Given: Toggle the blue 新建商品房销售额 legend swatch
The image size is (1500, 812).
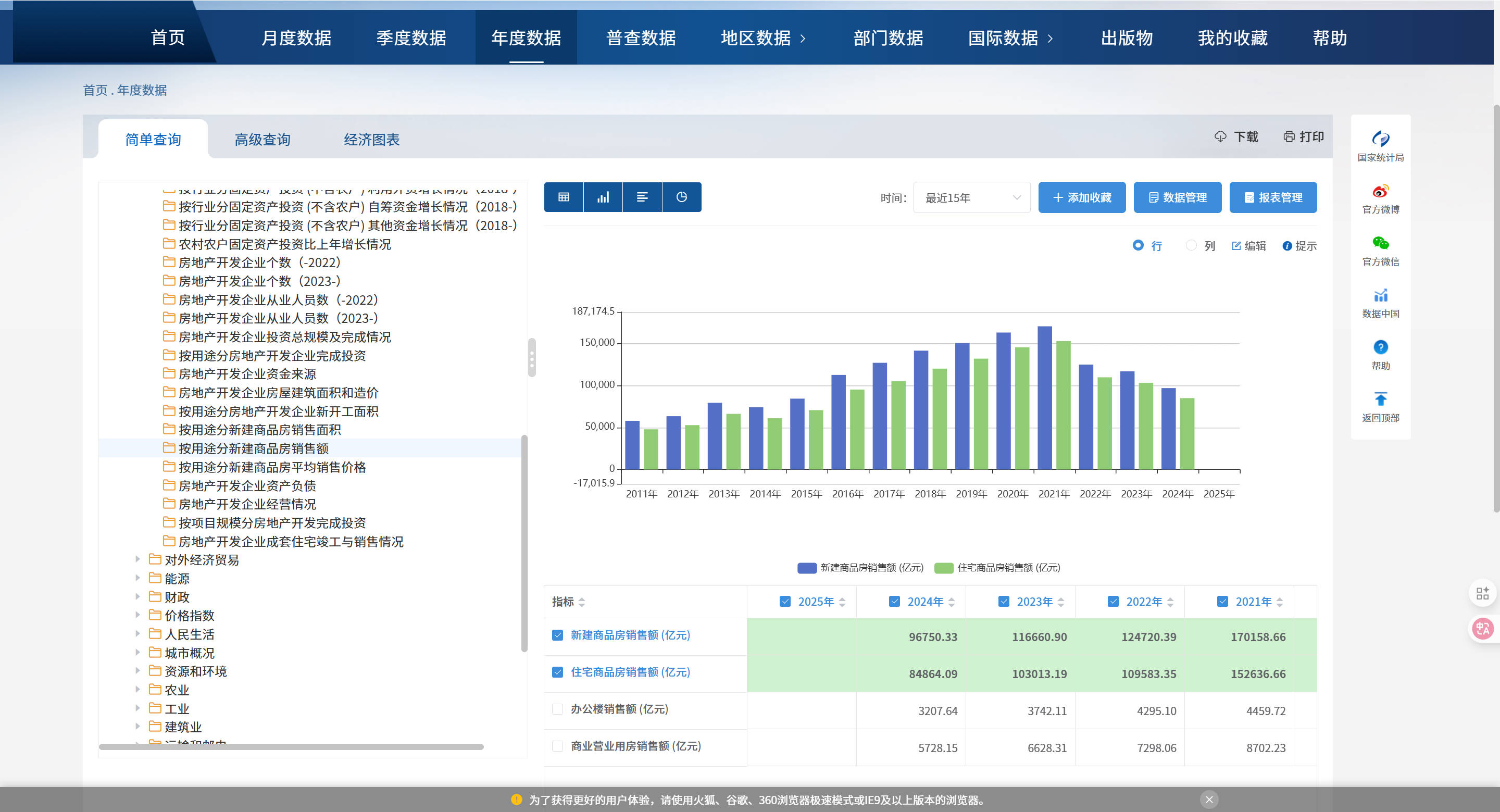Looking at the screenshot, I should point(806,567).
